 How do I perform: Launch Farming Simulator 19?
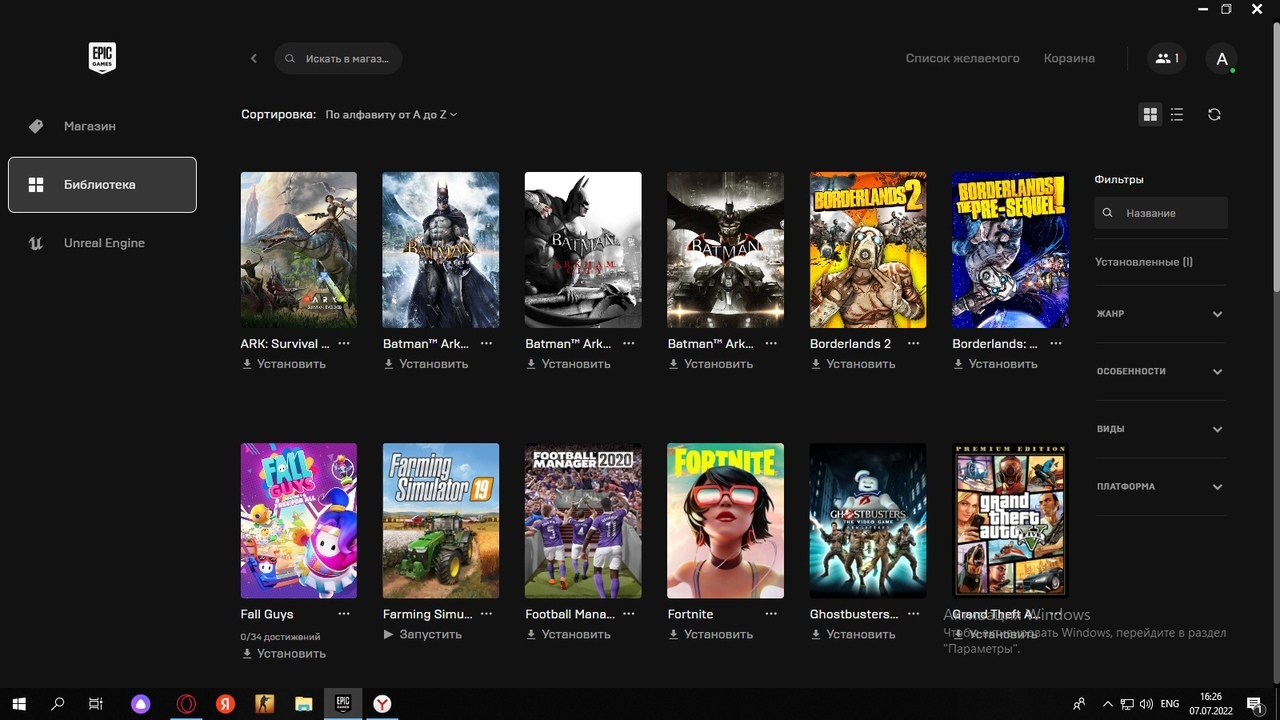[x=422, y=634]
